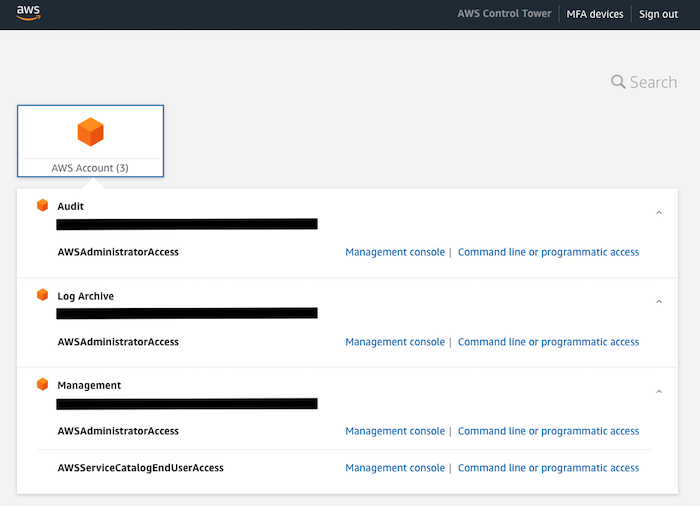Click the orange cube icon beside Audit
Screen dimensions: 700x506
tap(42, 205)
